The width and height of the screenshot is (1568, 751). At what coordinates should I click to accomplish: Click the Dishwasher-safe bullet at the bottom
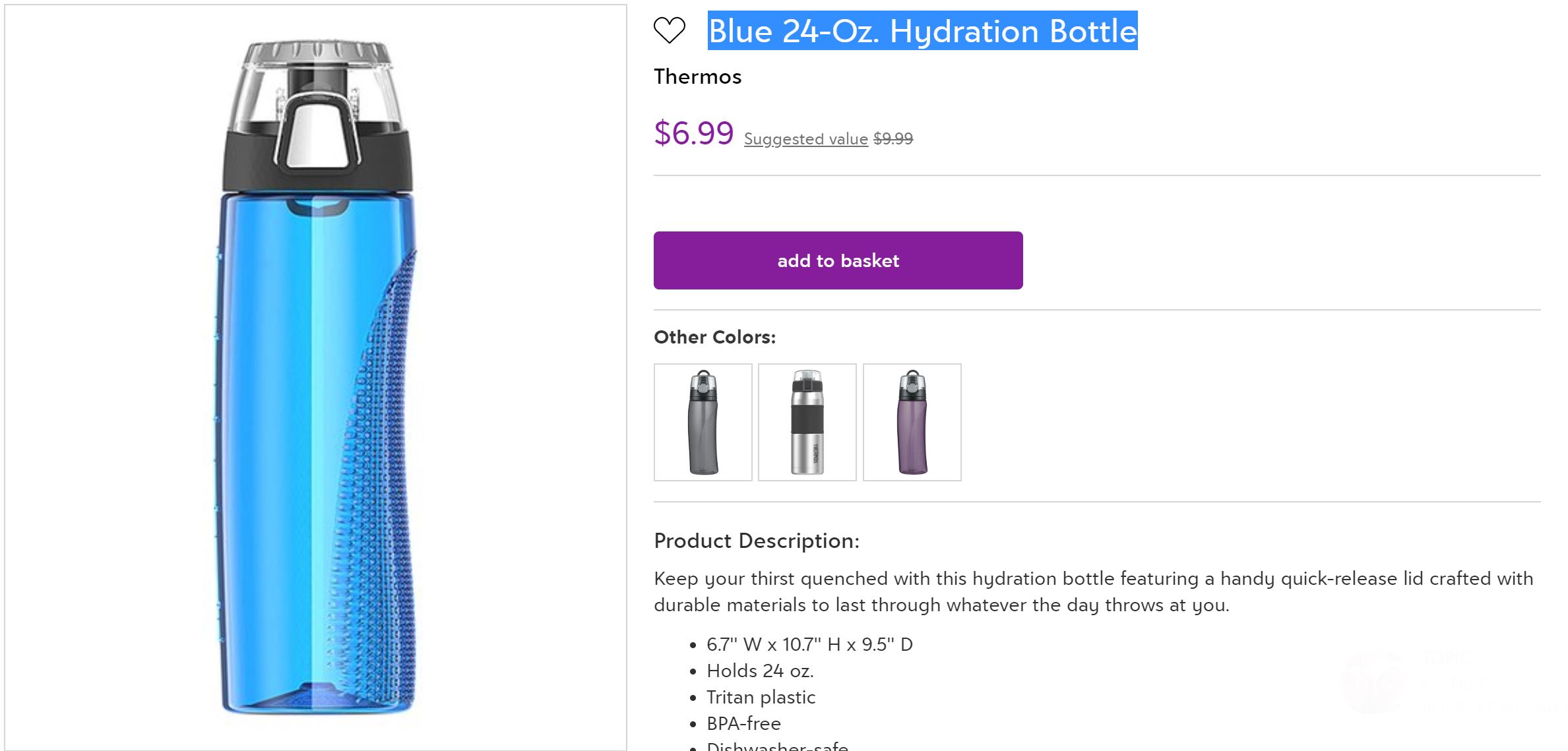[x=777, y=746]
